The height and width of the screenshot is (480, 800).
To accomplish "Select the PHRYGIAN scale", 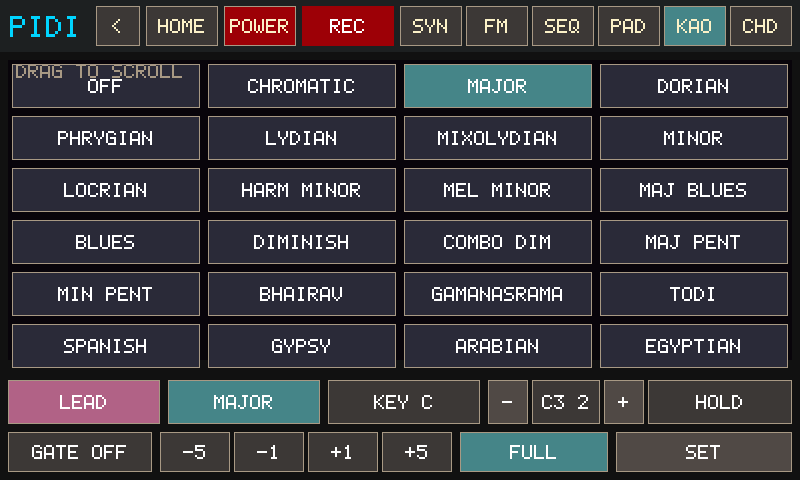I will click(x=106, y=138).
